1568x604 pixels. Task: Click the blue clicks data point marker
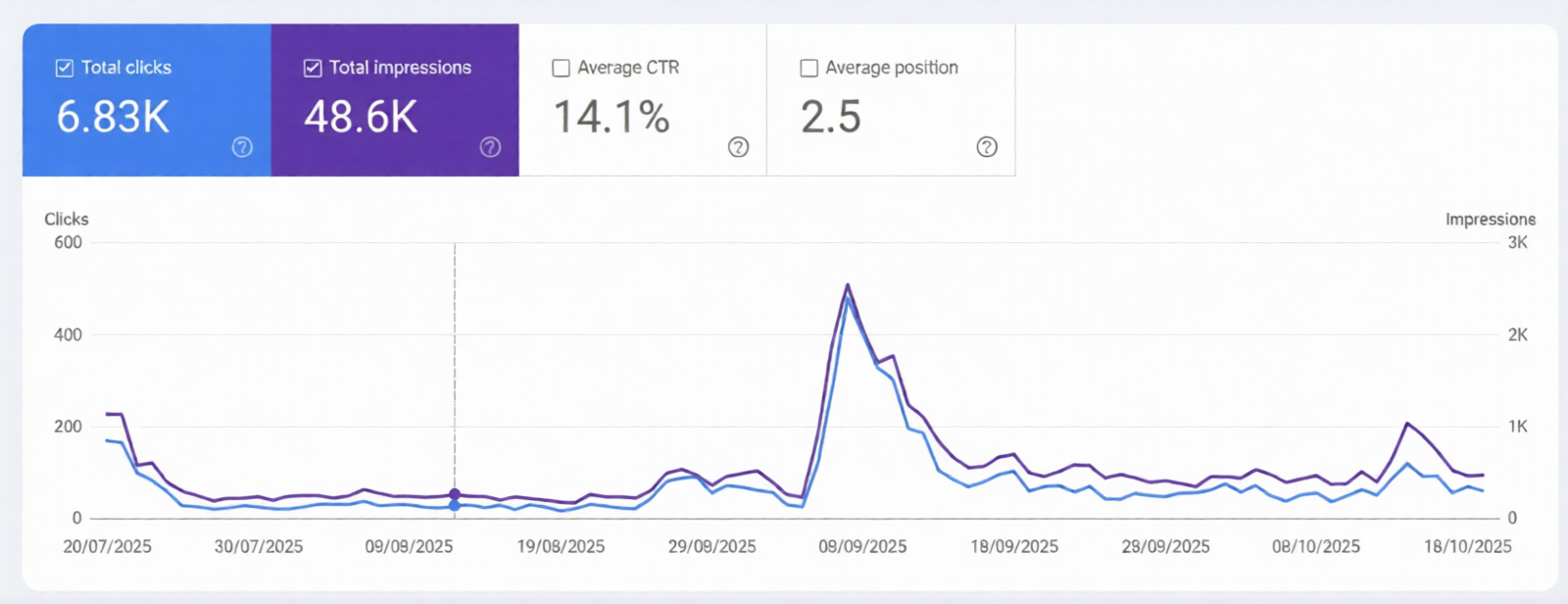pos(455,506)
